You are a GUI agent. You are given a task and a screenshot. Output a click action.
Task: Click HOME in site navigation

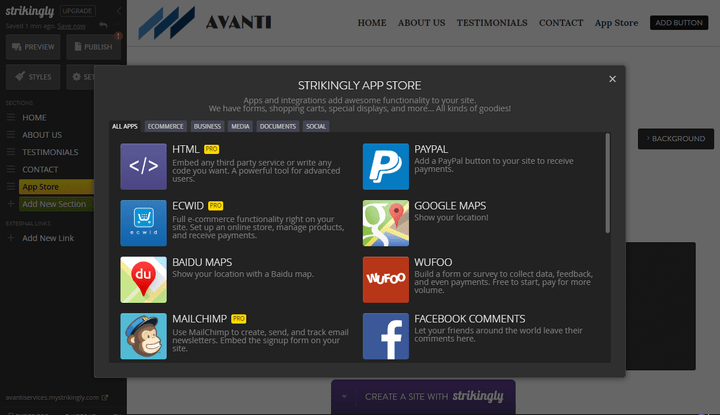coord(372,22)
